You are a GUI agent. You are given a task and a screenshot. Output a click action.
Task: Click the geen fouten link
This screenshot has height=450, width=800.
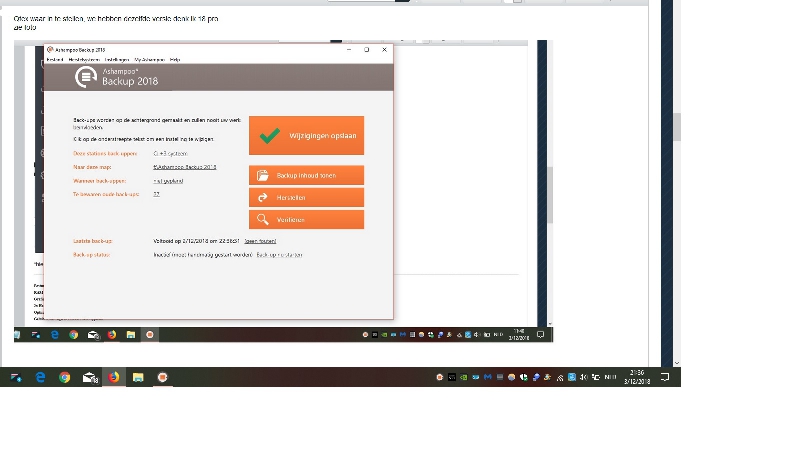pos(260,241)
